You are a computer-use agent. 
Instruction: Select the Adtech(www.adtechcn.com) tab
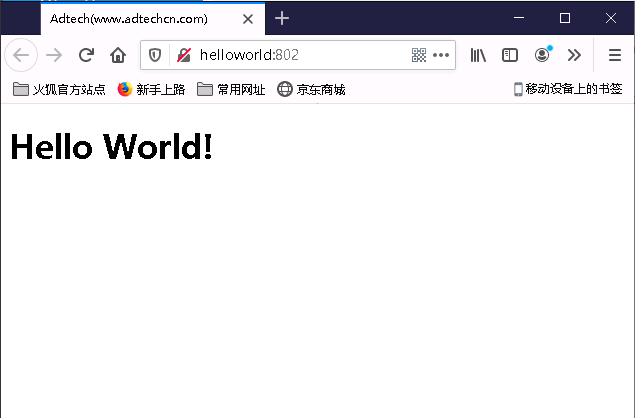(153, 19)
